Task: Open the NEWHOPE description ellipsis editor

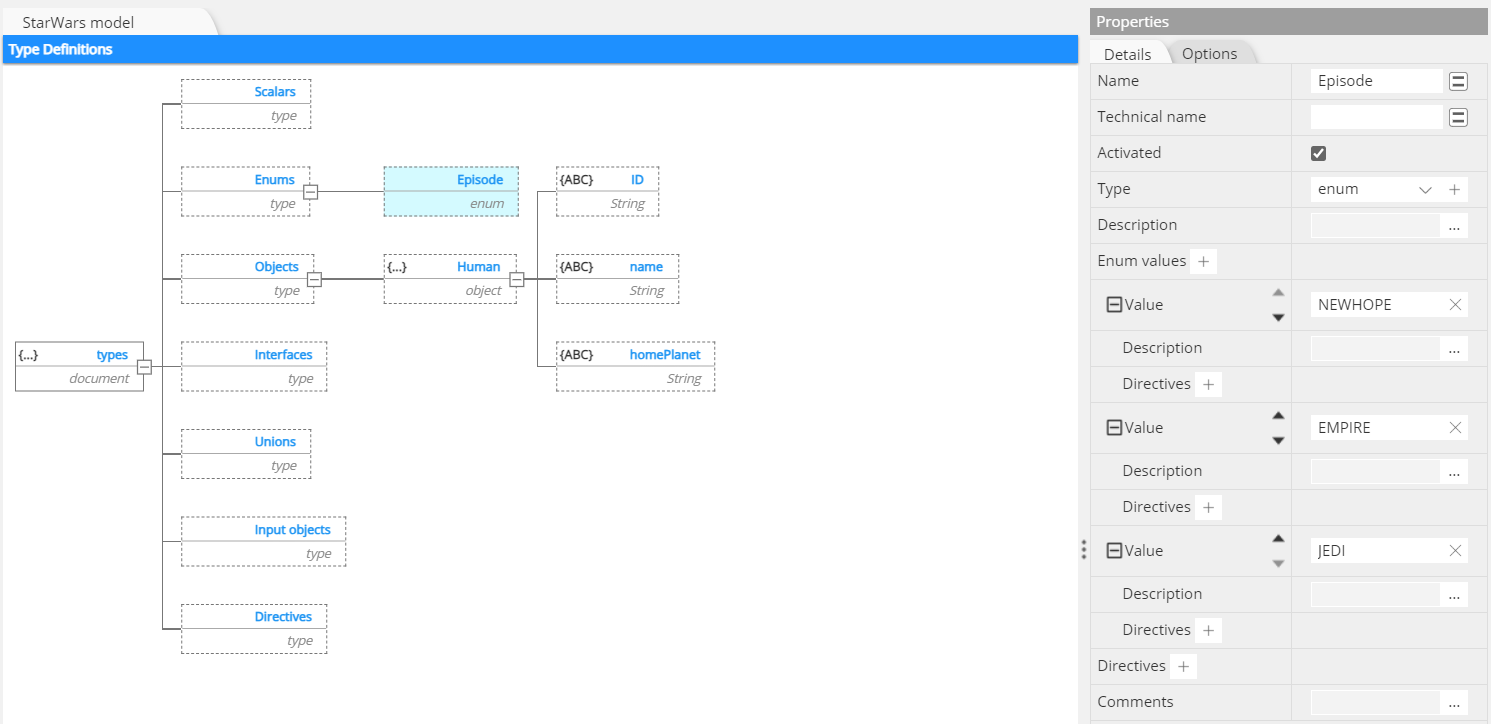Action: tap(1454, 348)
